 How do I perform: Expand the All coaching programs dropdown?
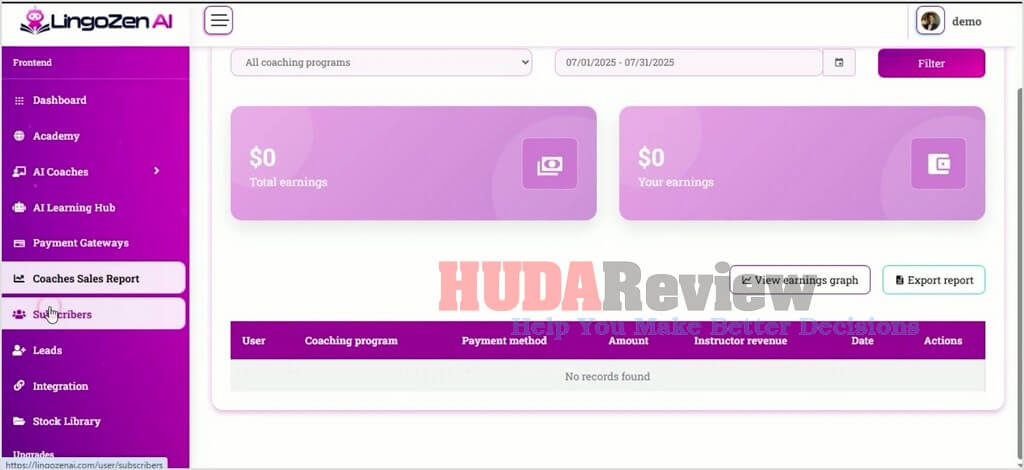click(381, 63)
